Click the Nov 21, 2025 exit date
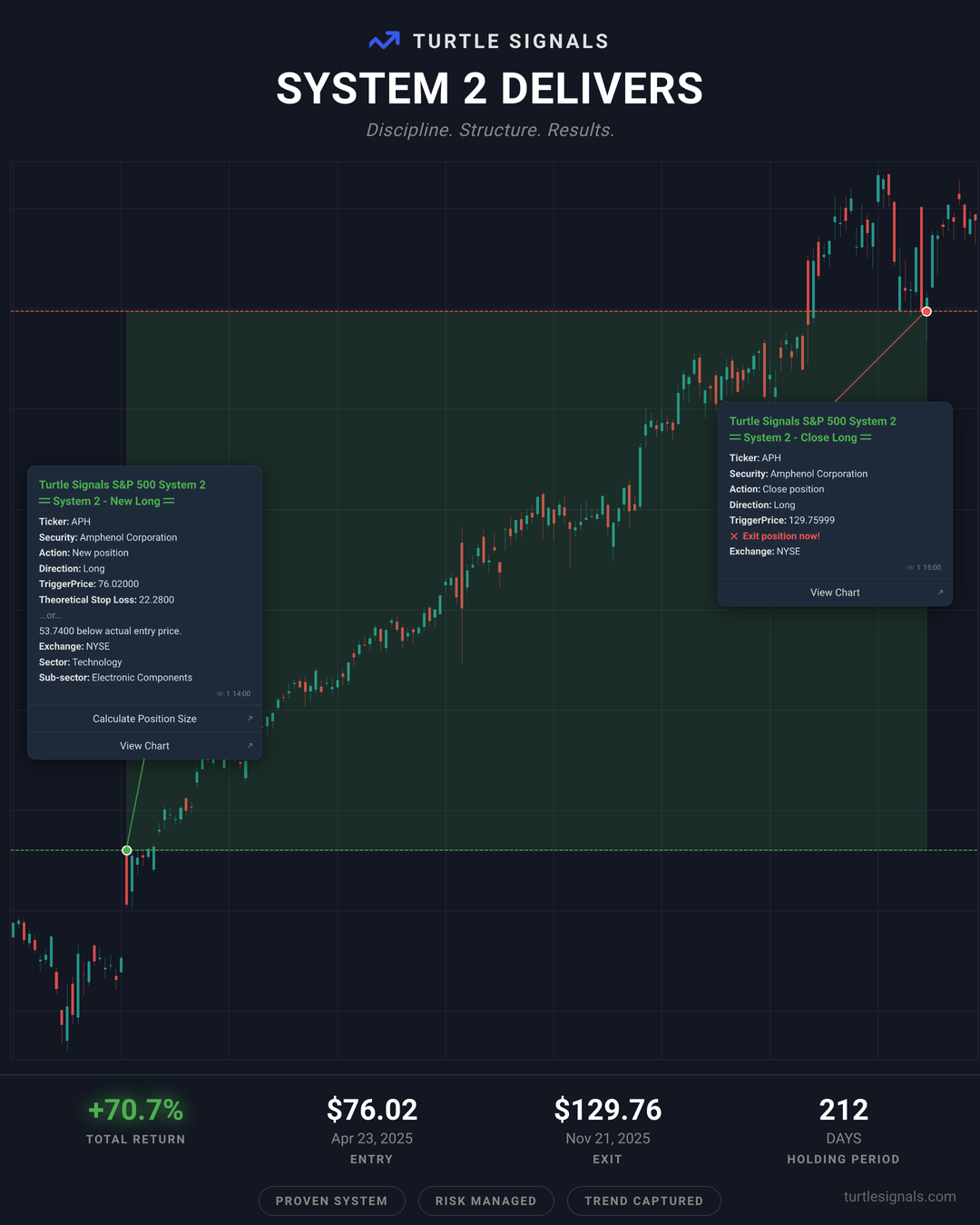Screen dimensions: 980x1225 click(608, 1139)
